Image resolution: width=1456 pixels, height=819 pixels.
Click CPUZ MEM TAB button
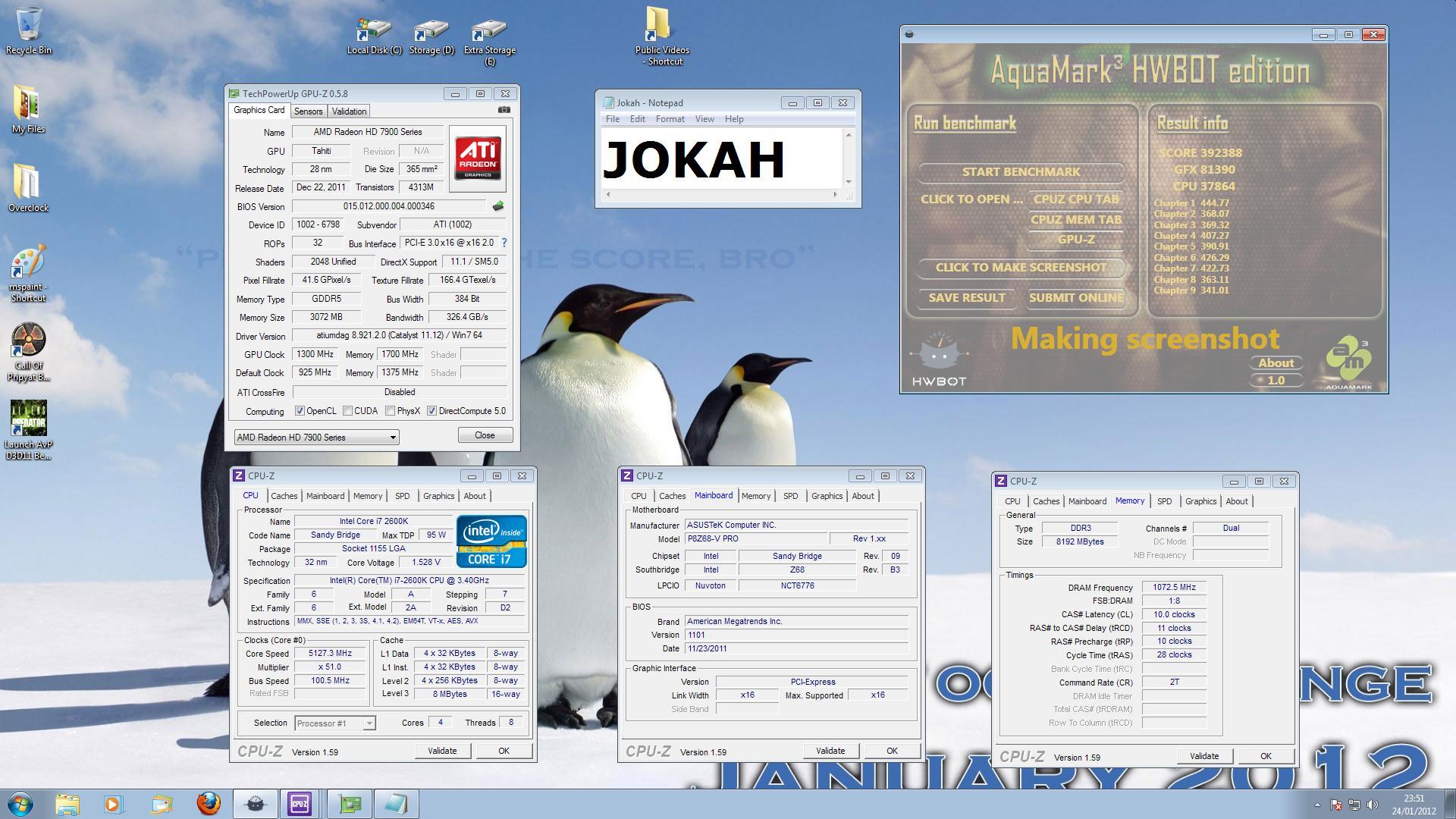point(1076,220)
